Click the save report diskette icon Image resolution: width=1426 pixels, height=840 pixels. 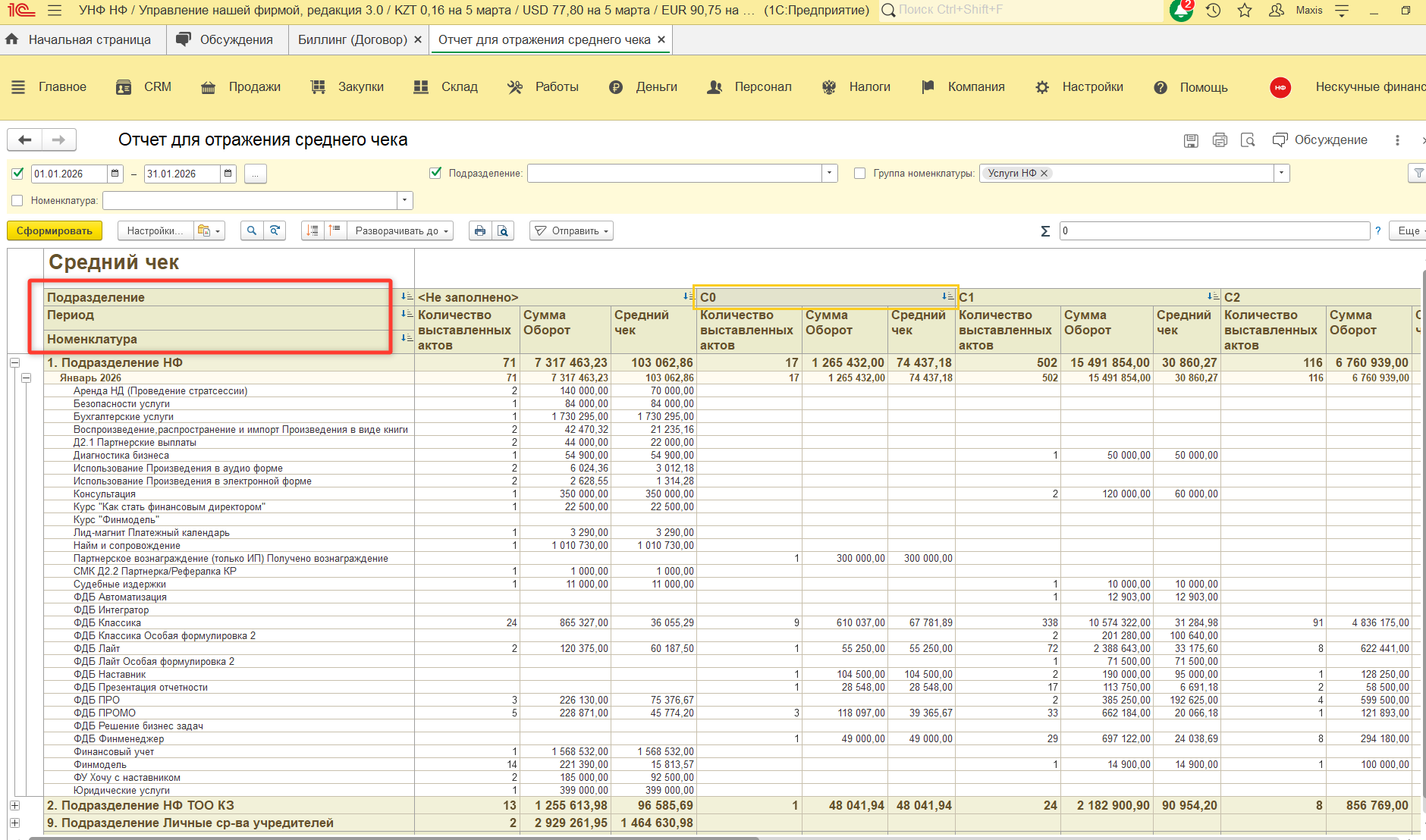(x=1191, y=140)
